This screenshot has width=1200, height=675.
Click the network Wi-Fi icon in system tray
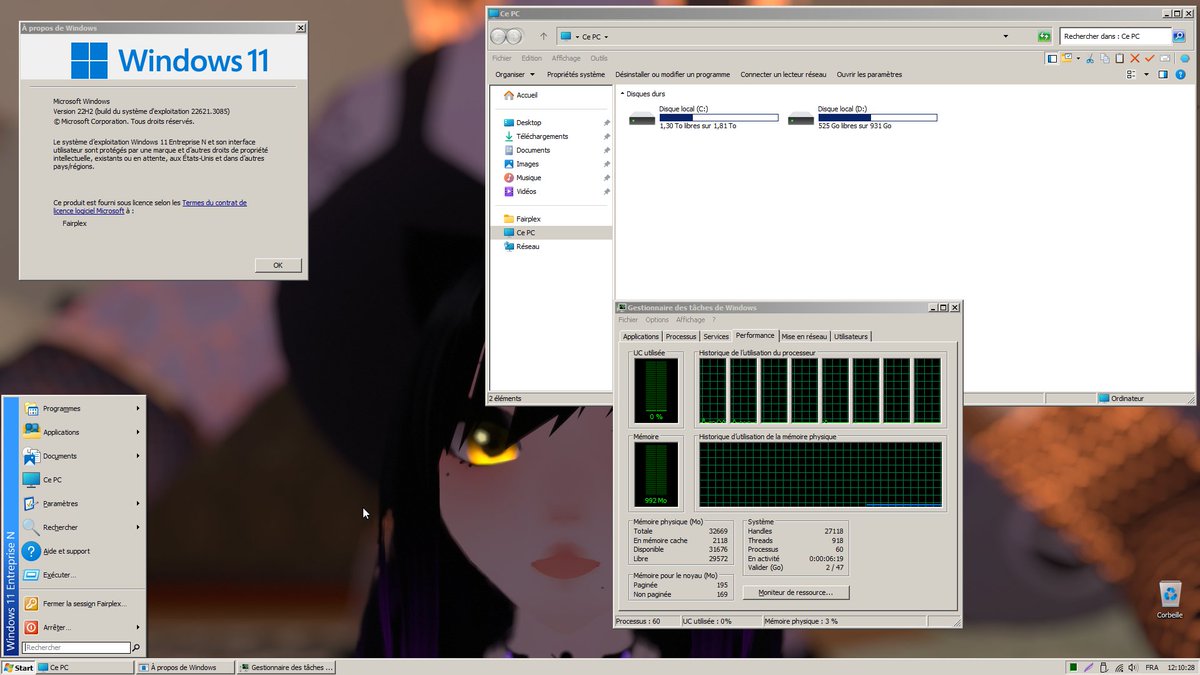coord(1119,667)
